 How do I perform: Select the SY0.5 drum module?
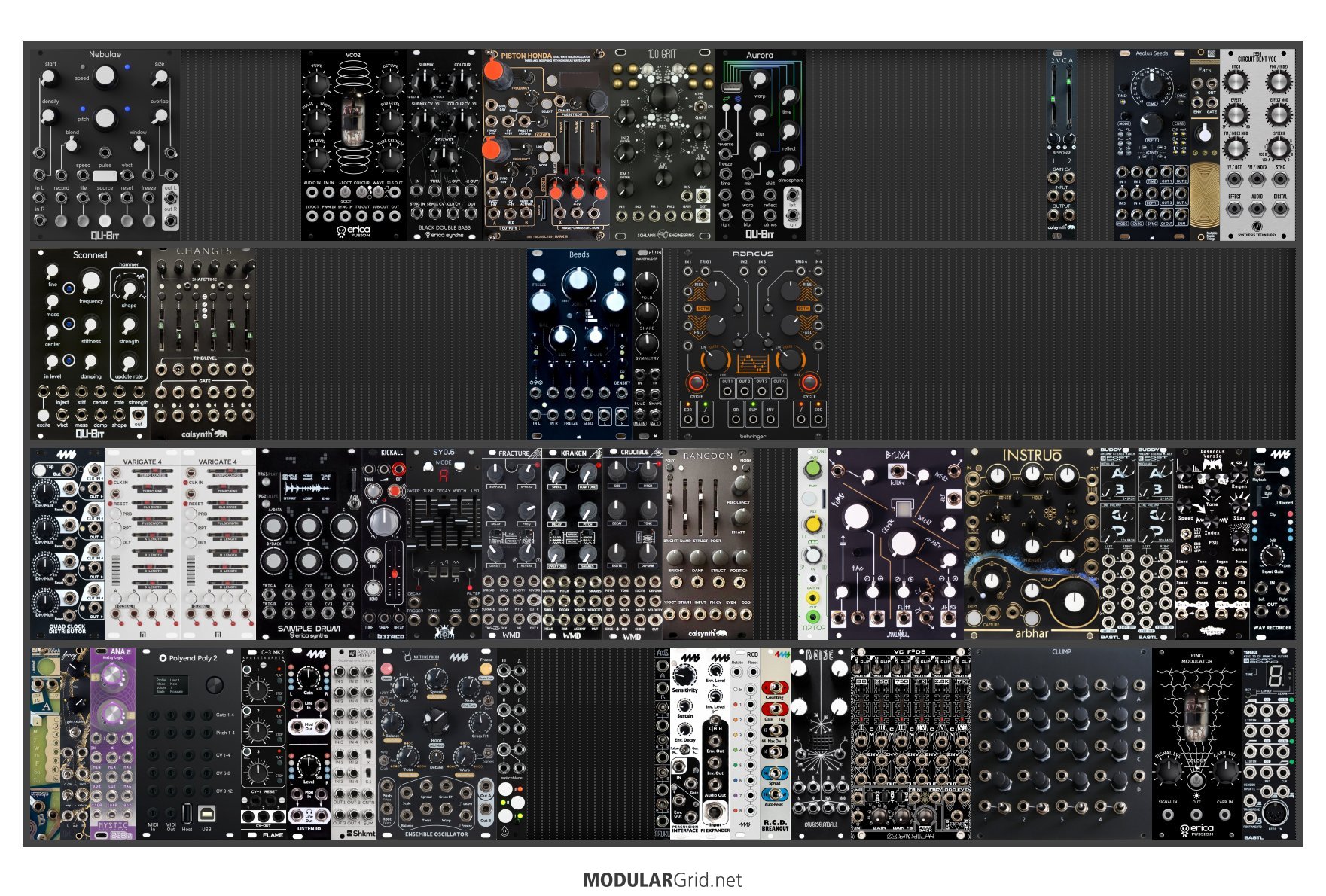tap(444, 544)
